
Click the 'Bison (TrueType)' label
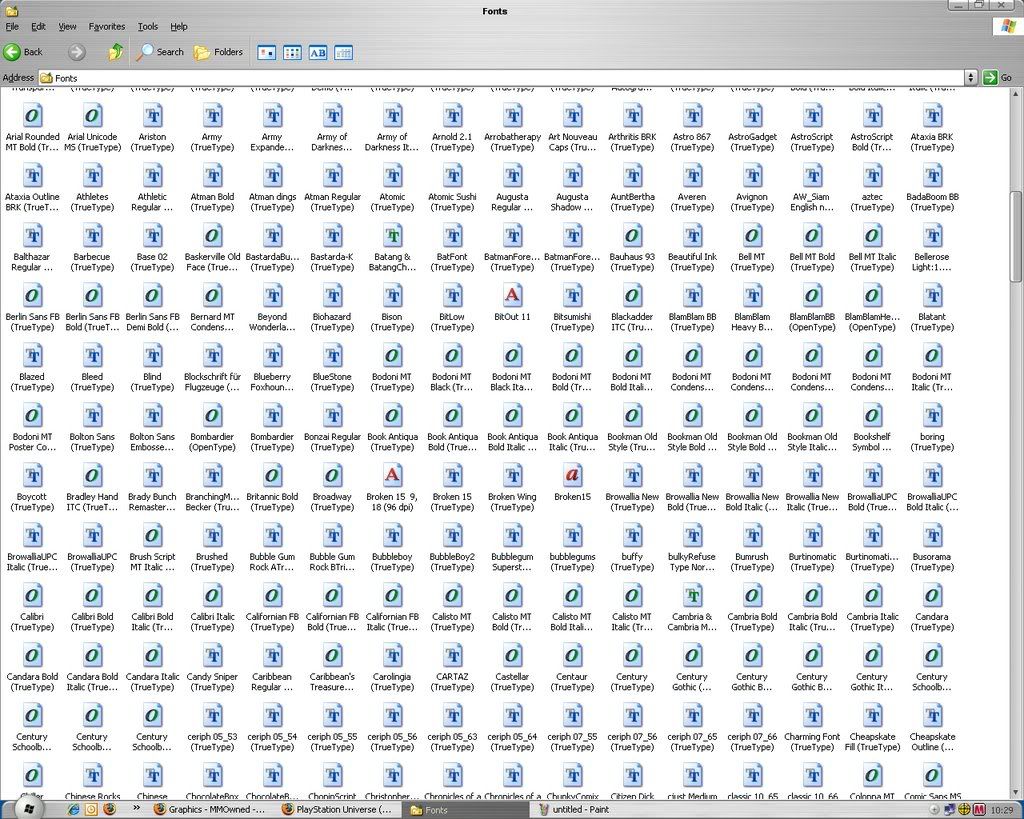pos(392,322)
